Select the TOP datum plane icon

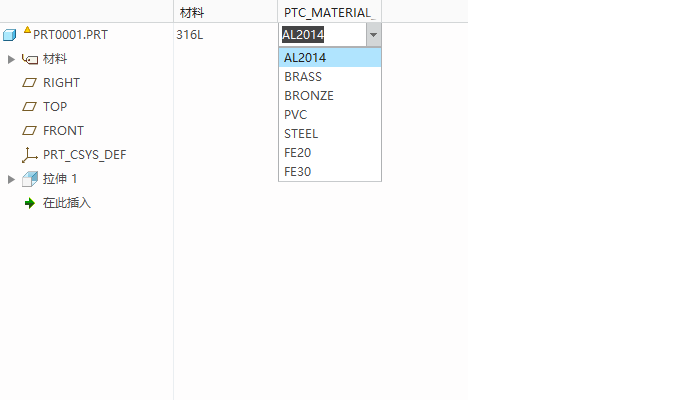pyautogui.click(x=29, y=107)
